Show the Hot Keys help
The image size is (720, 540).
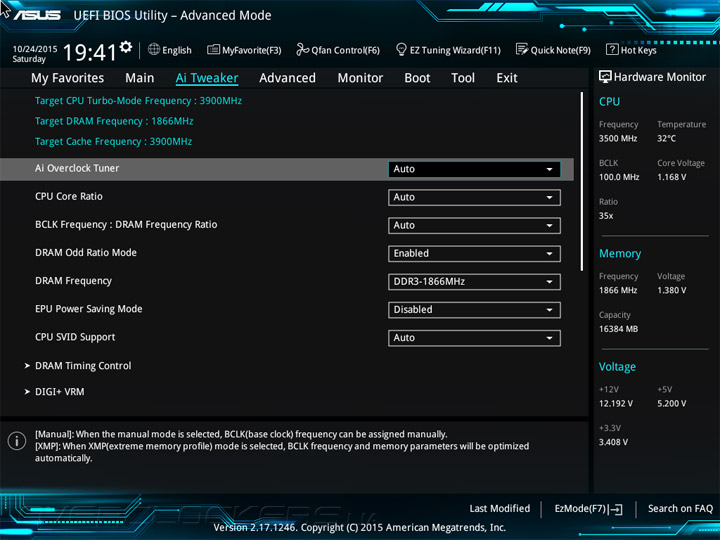pyautogui.click(x=631, y=50)
